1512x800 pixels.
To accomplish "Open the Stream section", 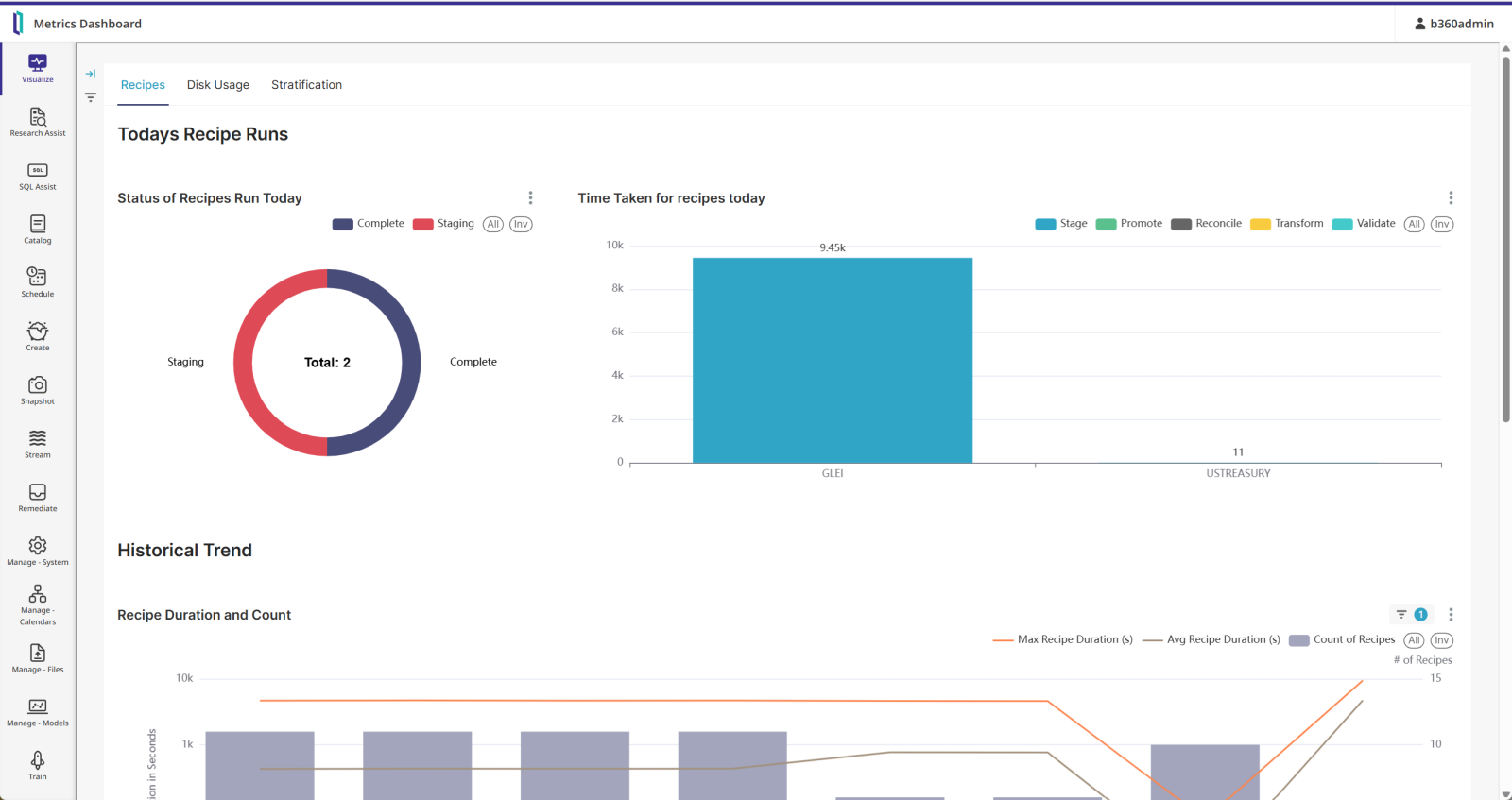I will [38, 443].
